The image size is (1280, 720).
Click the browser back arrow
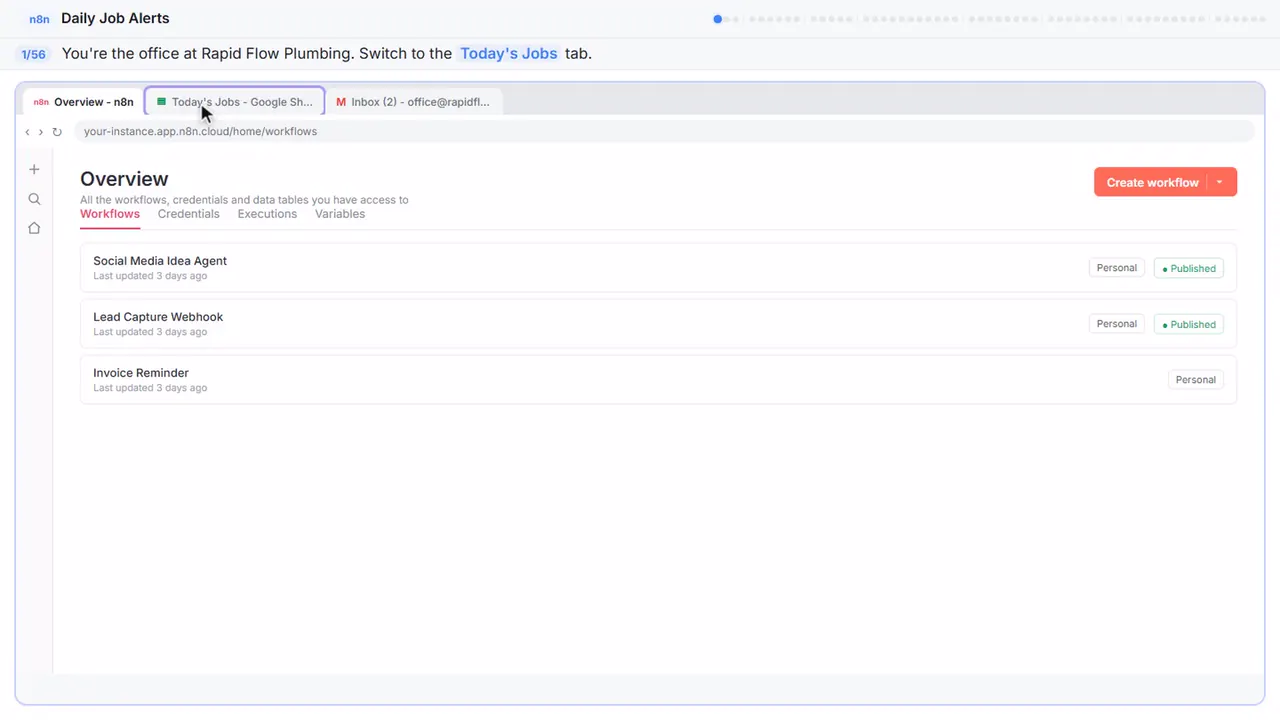point(28,132)
